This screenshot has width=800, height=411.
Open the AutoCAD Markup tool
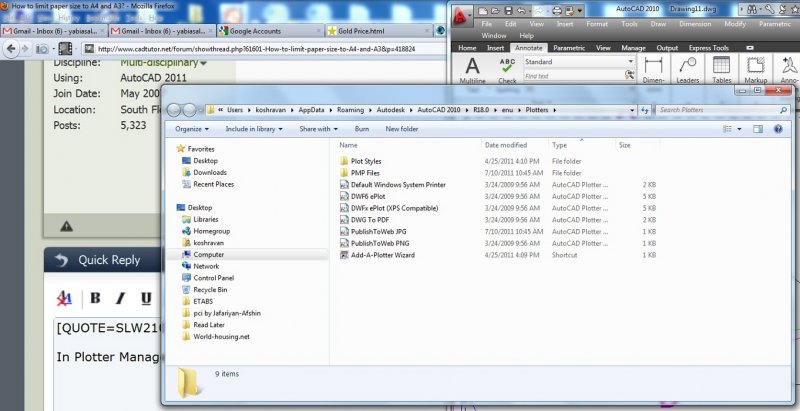(756, 70)
